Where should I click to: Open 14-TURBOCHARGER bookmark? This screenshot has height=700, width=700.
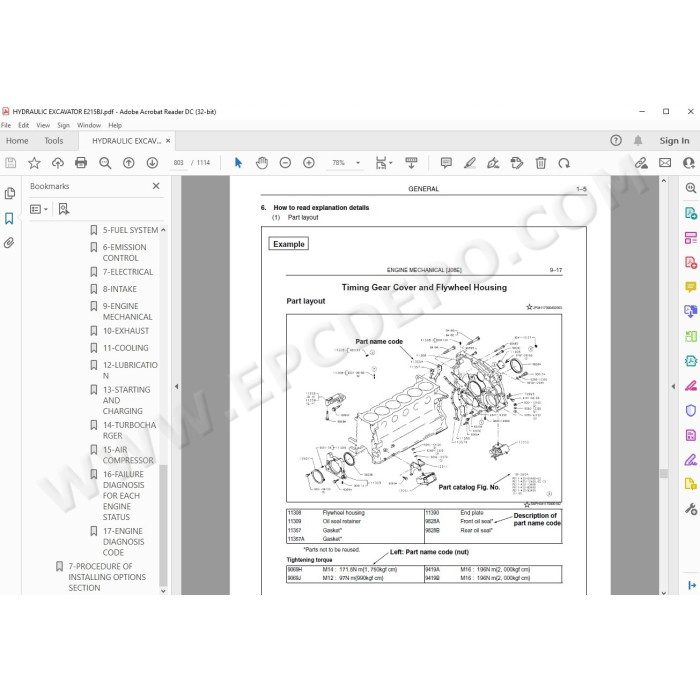tap(129, 430)
